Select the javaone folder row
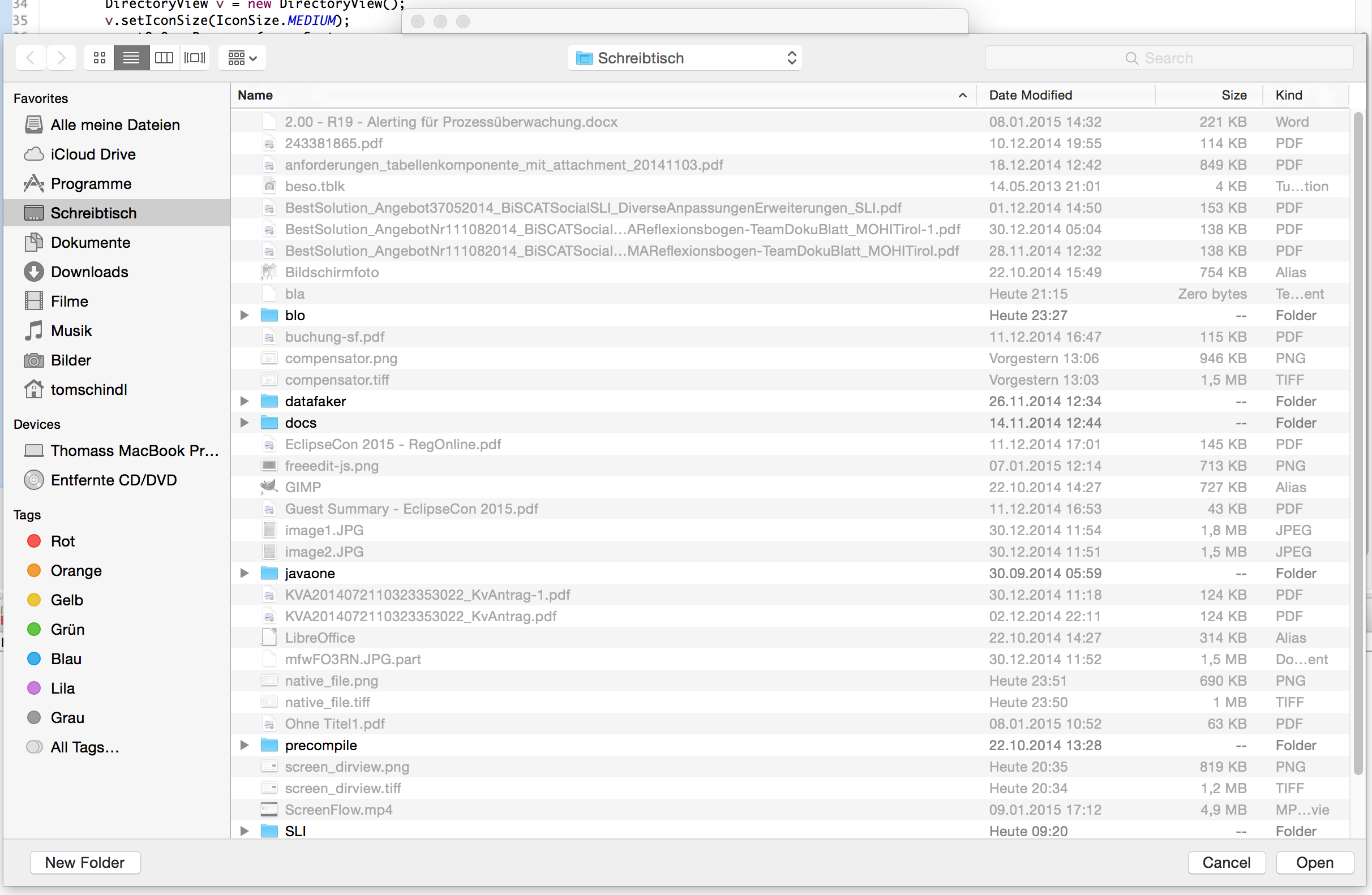The height and width of the screenshot is (895, 1372). pos(790,573)
